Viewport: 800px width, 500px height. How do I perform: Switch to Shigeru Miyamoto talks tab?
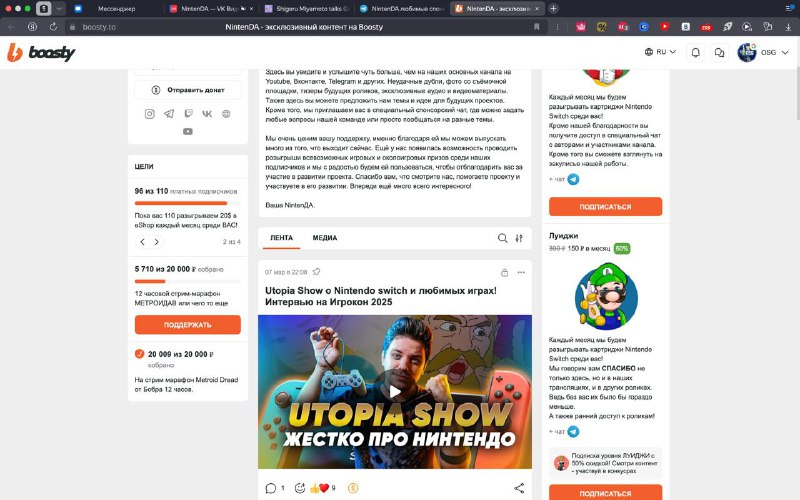pos(307,9)
